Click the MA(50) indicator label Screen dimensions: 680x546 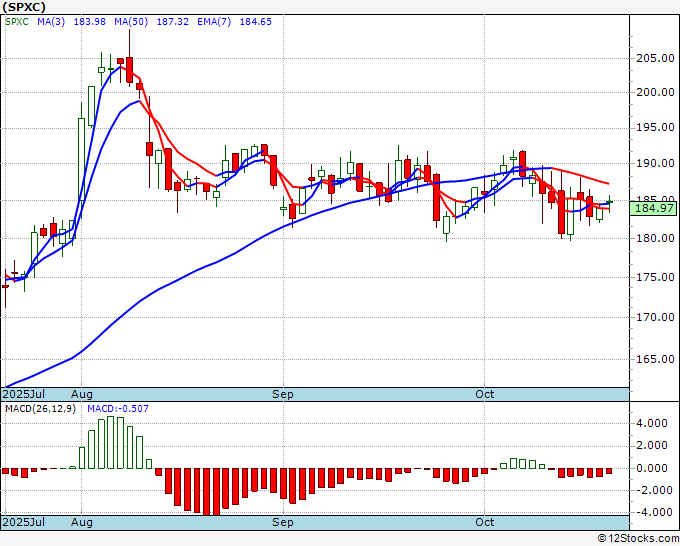point(131,22)
